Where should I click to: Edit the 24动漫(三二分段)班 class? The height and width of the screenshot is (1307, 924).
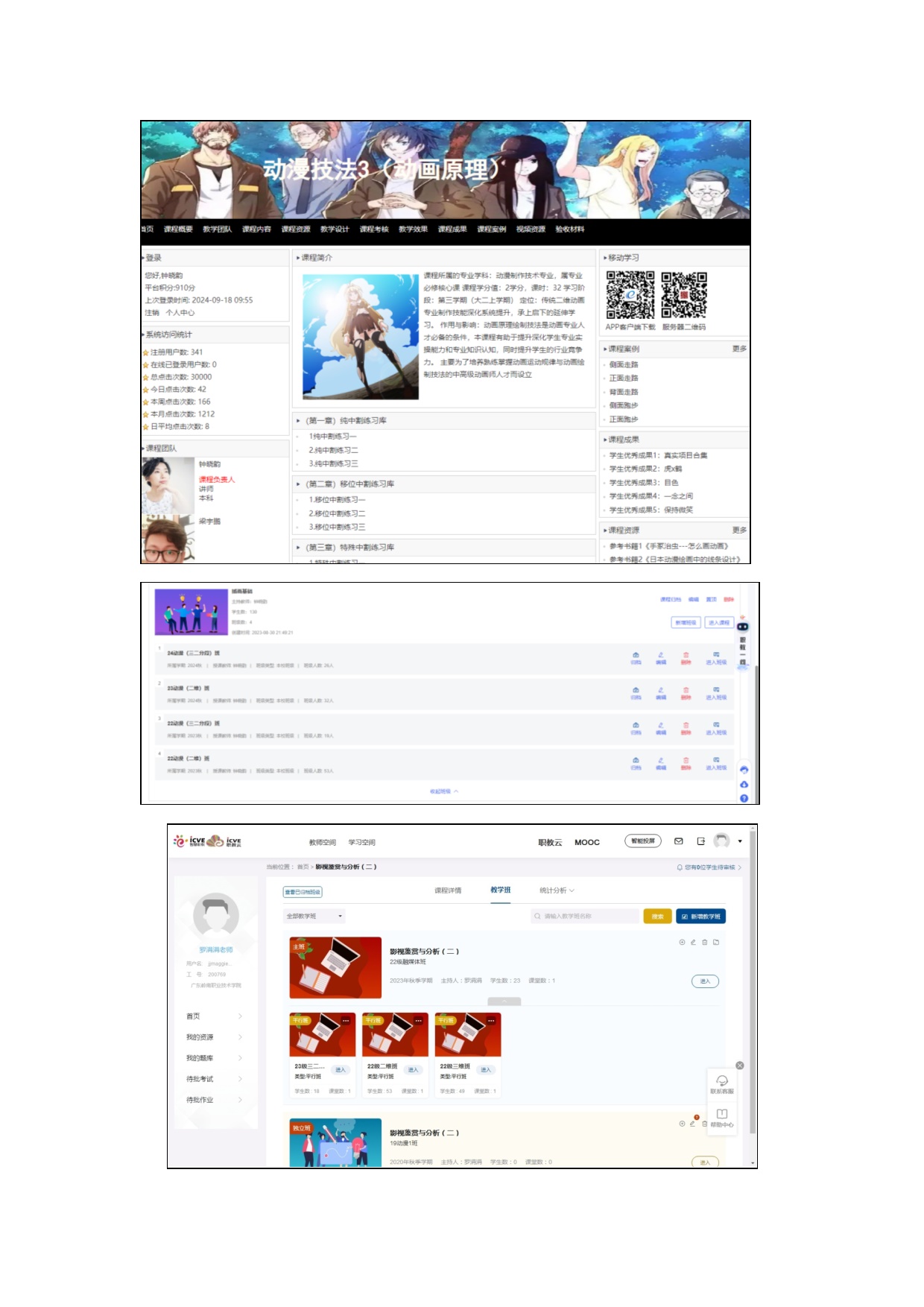point(660,659)
